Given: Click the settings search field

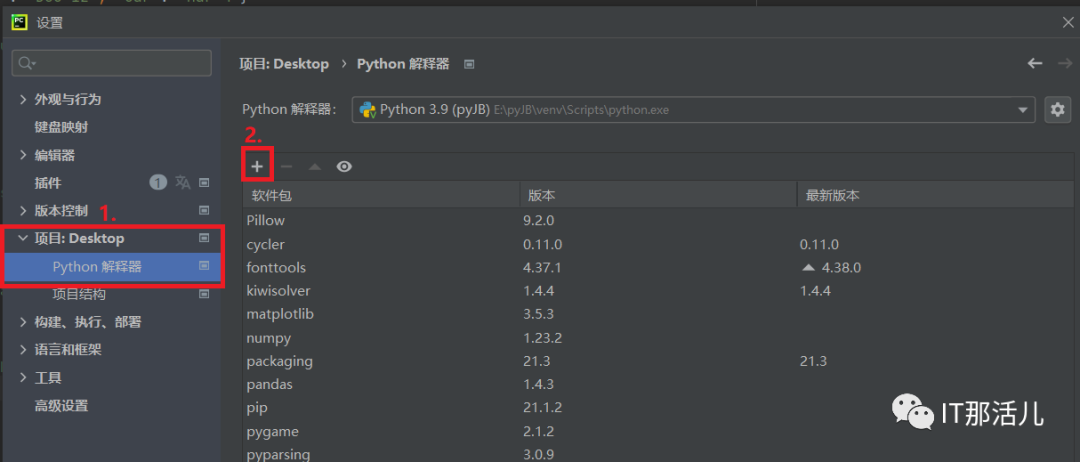Looking at the screenshot, I should pos(112,63).
